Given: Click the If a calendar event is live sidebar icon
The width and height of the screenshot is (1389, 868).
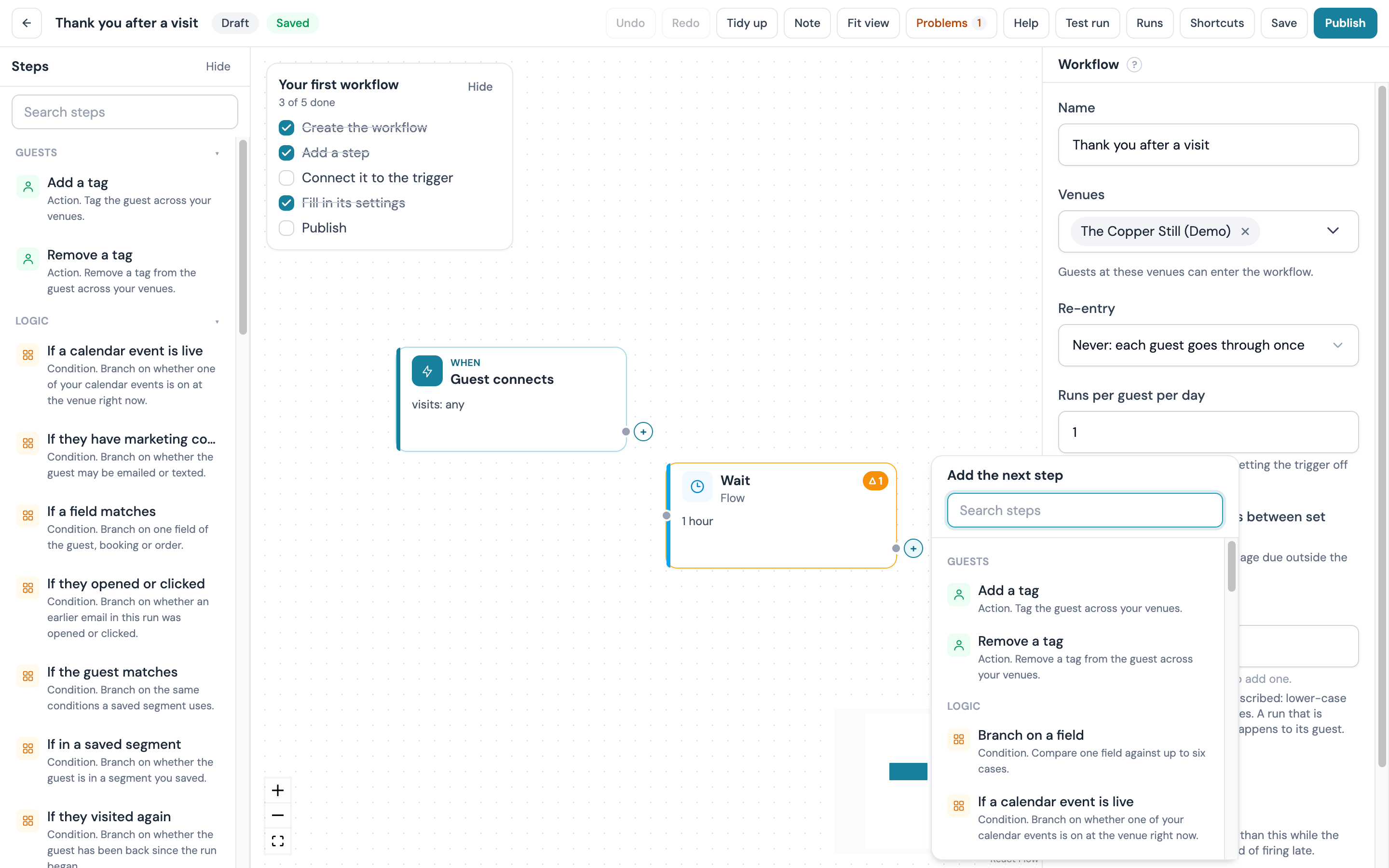Looking at the screenshot, I should [27, 355].
